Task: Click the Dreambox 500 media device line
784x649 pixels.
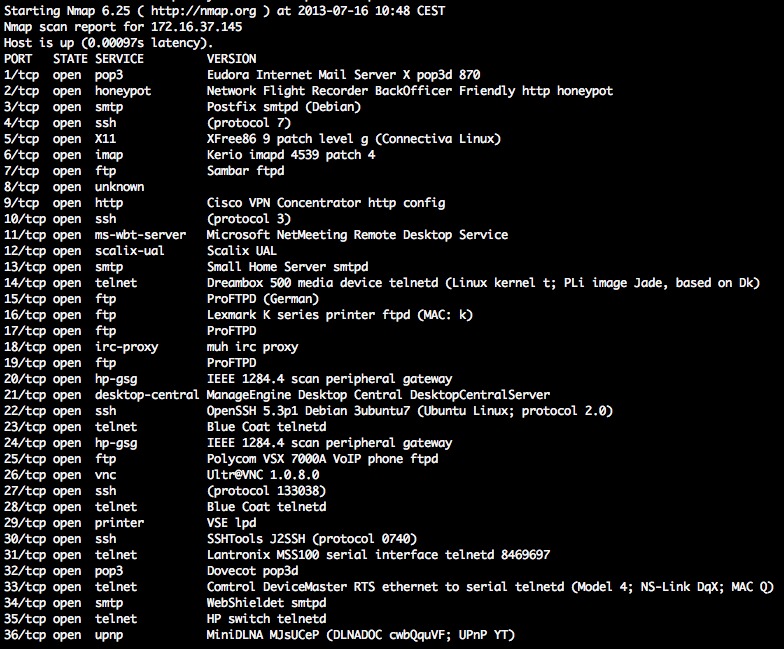Action: click(x=484, y=283)
